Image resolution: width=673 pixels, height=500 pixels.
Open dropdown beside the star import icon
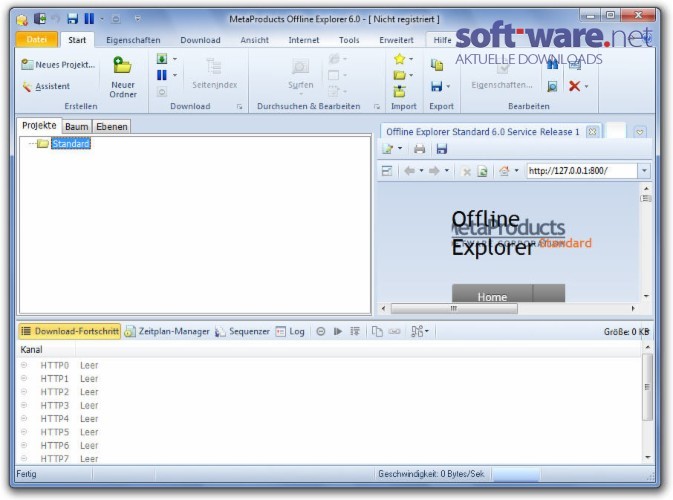coord(411,59)
